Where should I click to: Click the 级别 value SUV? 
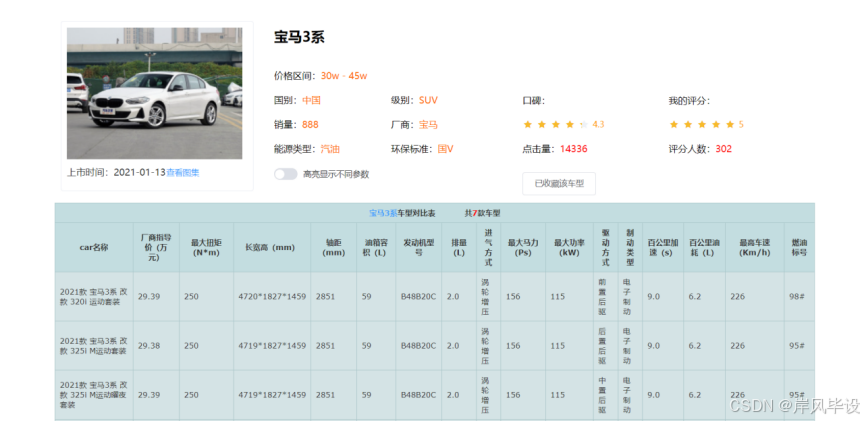(428, 100)
